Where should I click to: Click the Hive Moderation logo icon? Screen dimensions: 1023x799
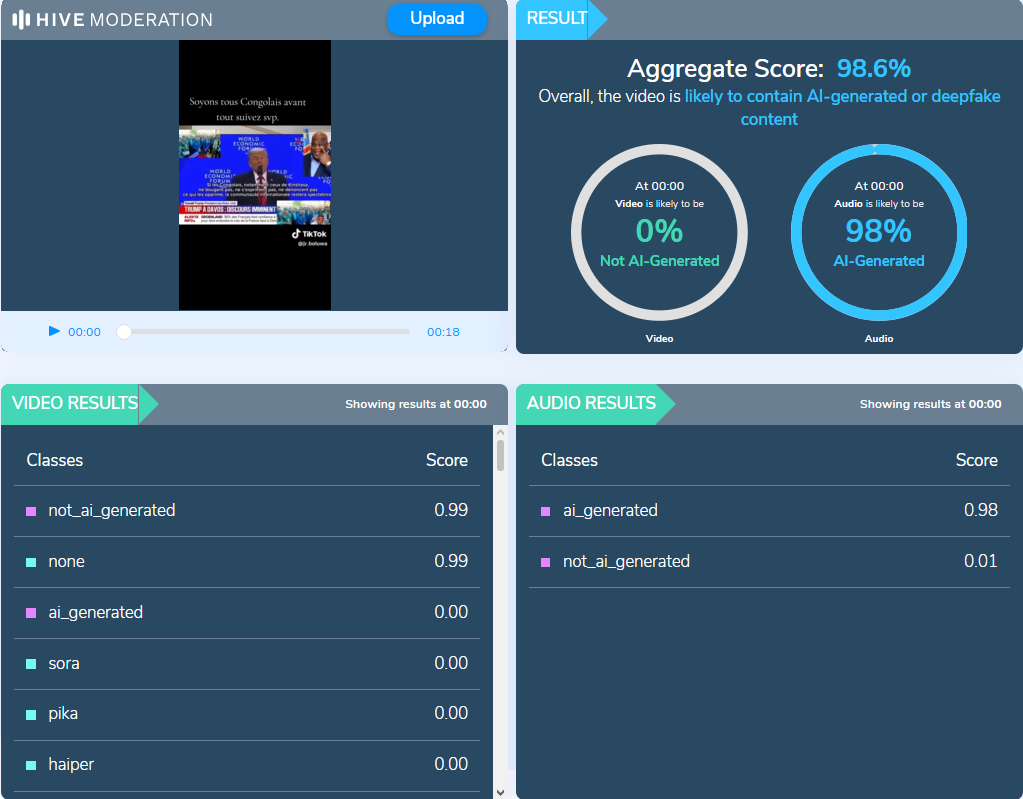point(20,20)
